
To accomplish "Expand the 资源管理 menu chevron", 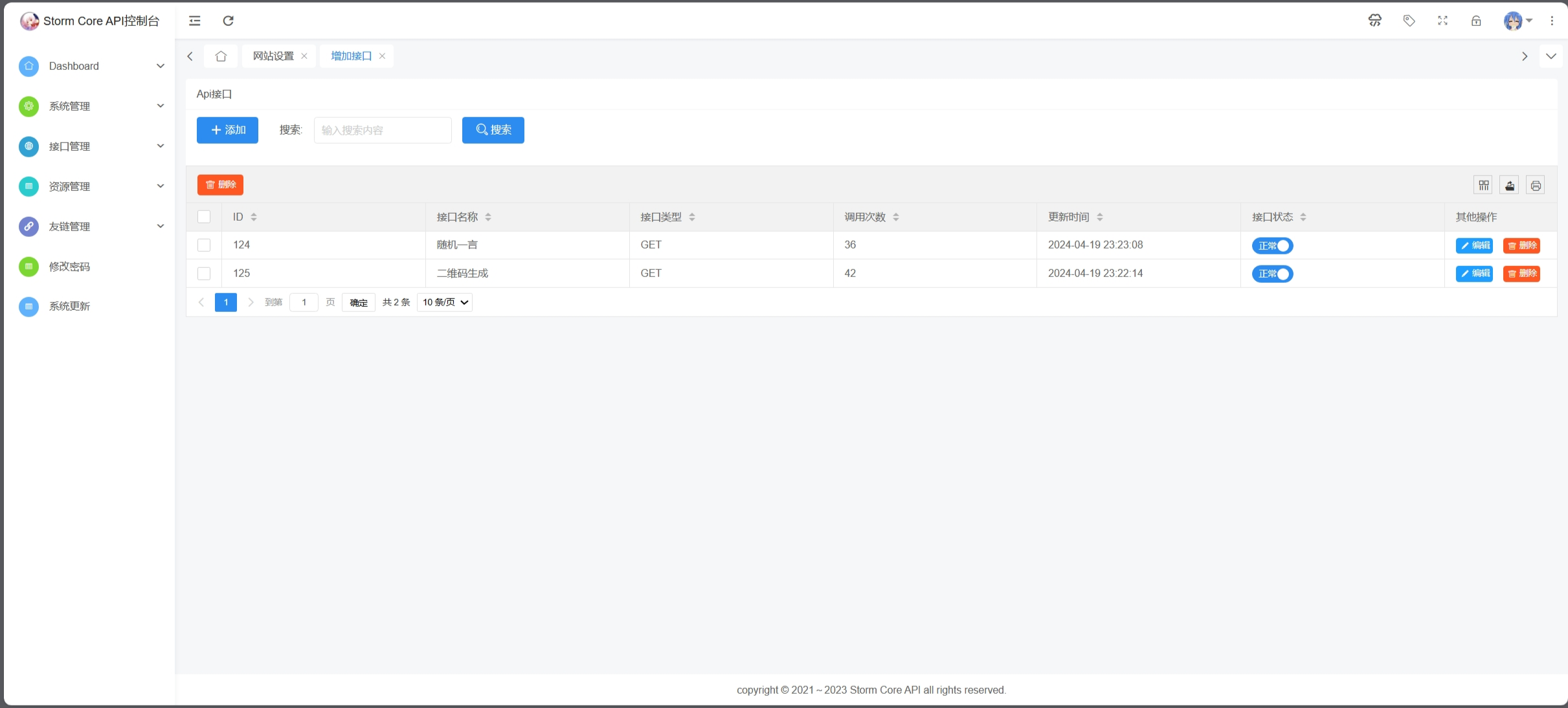I will 161,186.
